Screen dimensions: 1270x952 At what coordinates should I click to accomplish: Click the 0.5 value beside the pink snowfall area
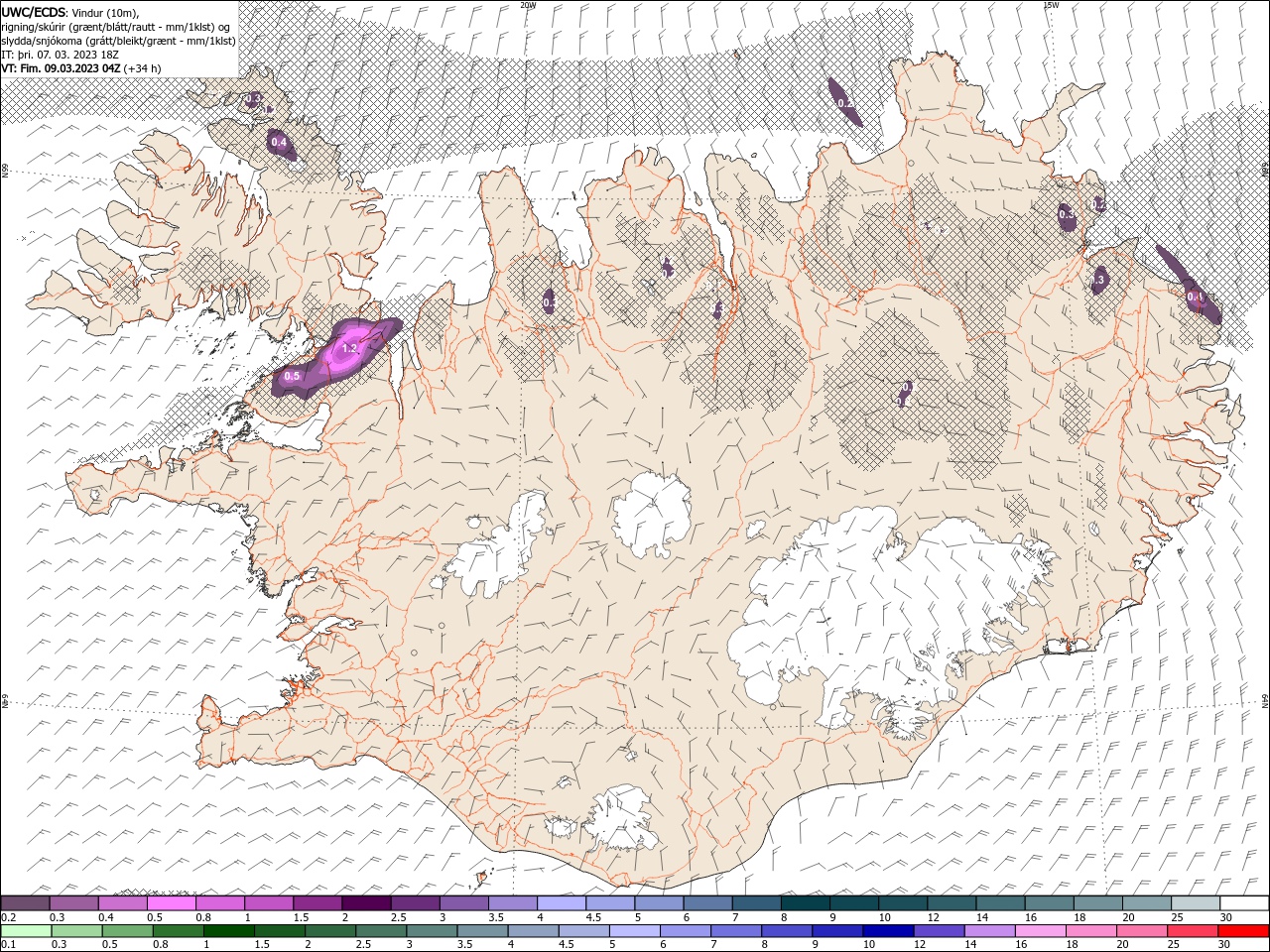point(292,376)
